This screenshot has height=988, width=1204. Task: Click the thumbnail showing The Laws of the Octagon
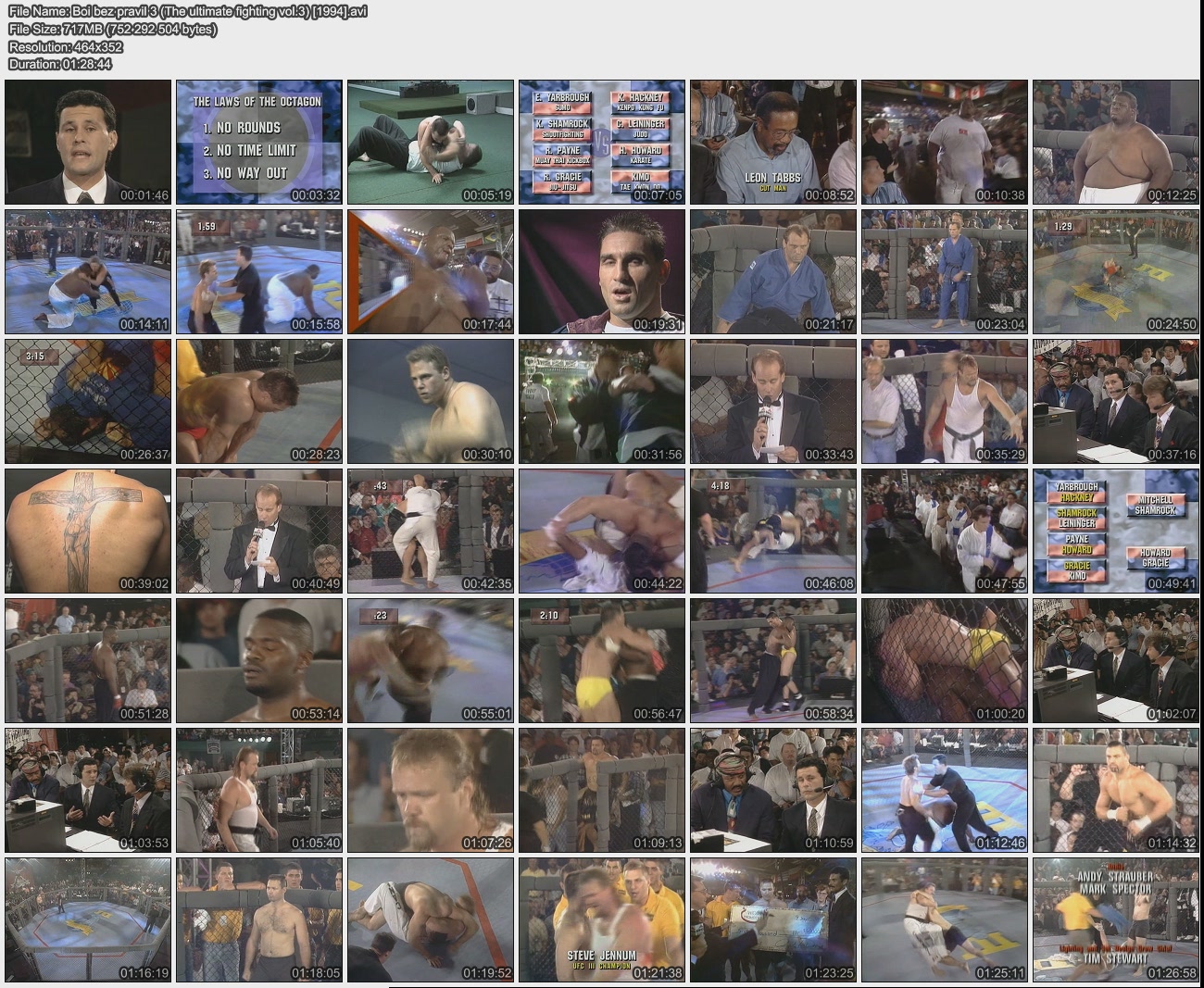click(x=258, y=142)
